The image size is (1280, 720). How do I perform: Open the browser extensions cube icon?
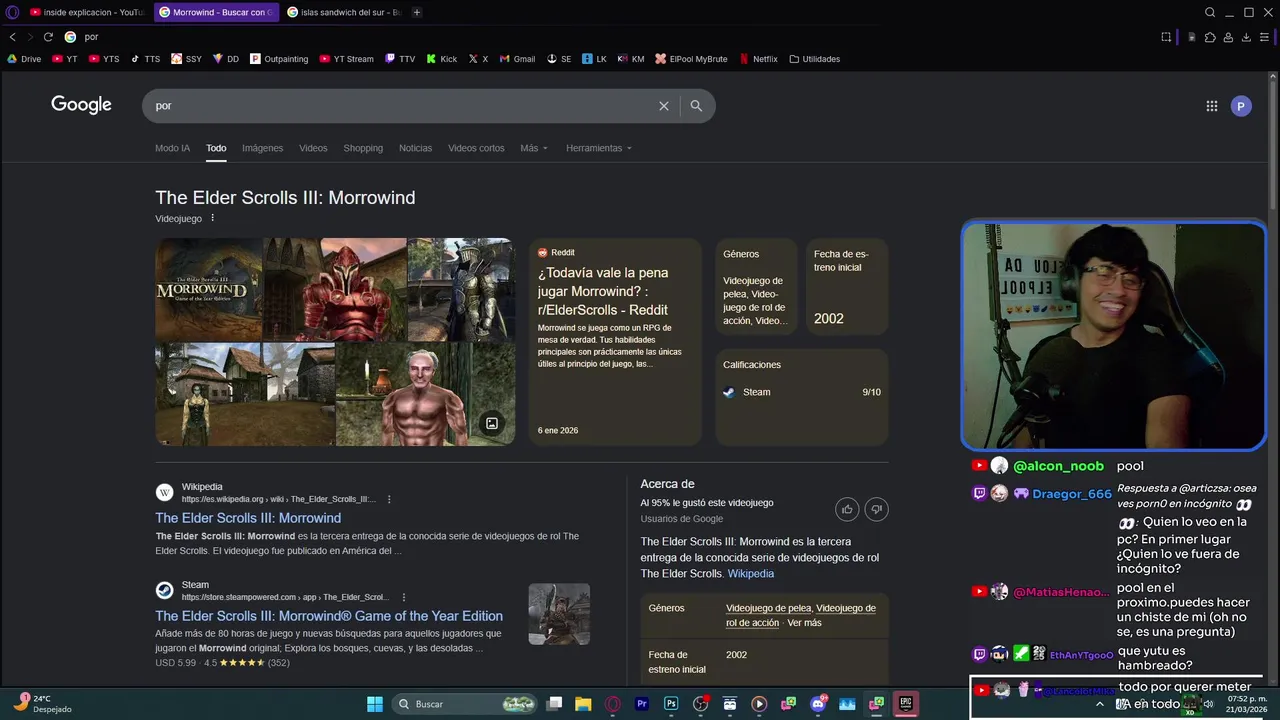1210,37
